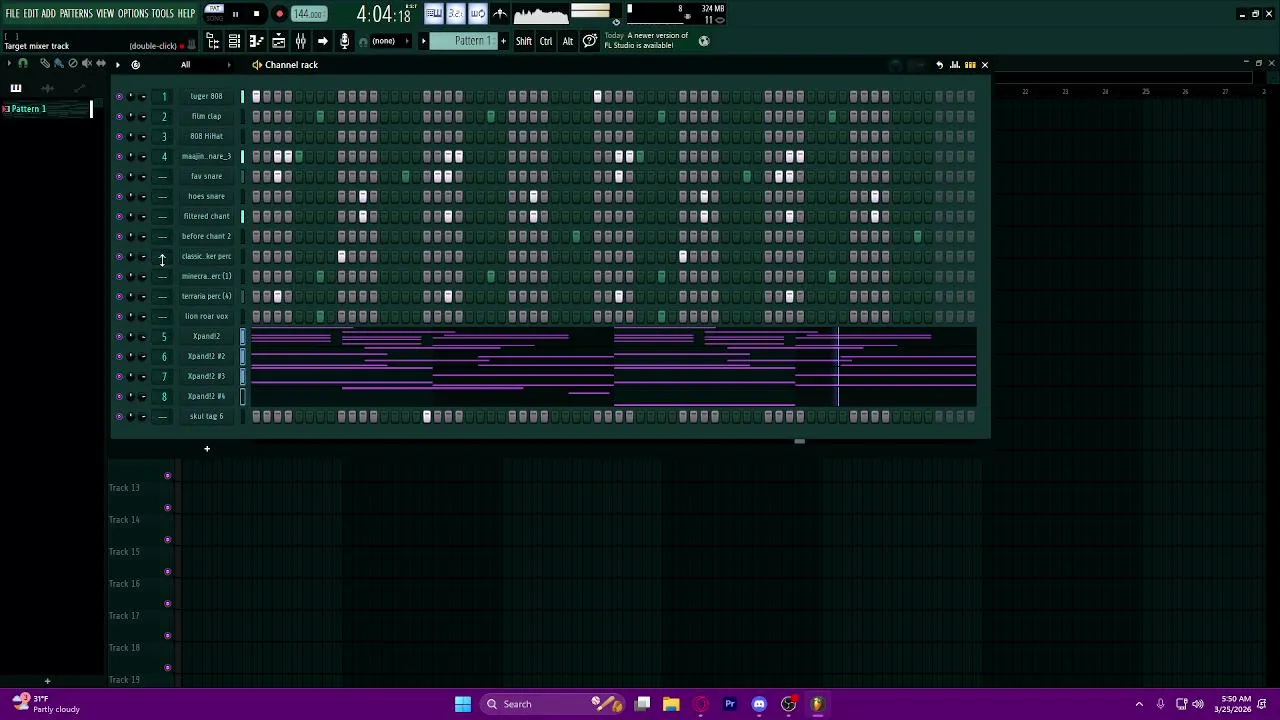Image resolution: width=1280 pixels, height=720 pixels.
Task: Click the help speech bubble icon
Action: point(590,41)
